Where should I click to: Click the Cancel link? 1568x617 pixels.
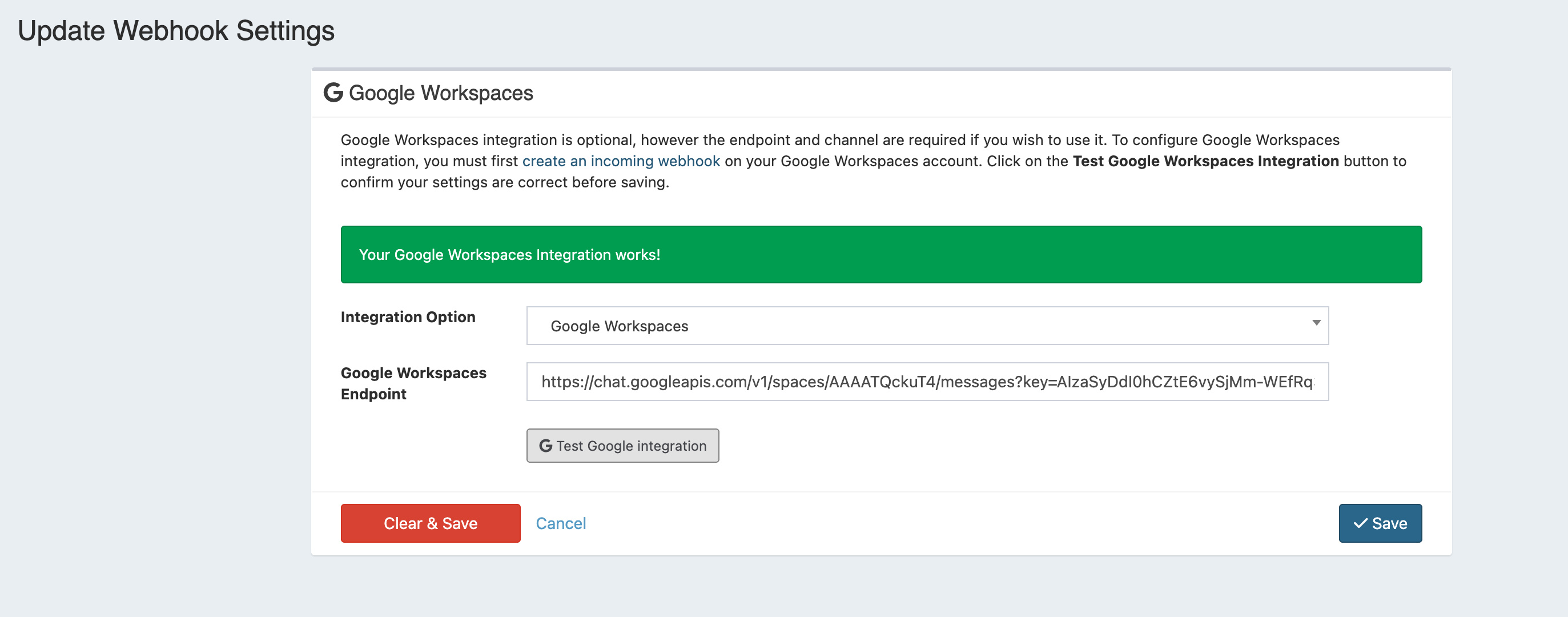coord(561,523)
